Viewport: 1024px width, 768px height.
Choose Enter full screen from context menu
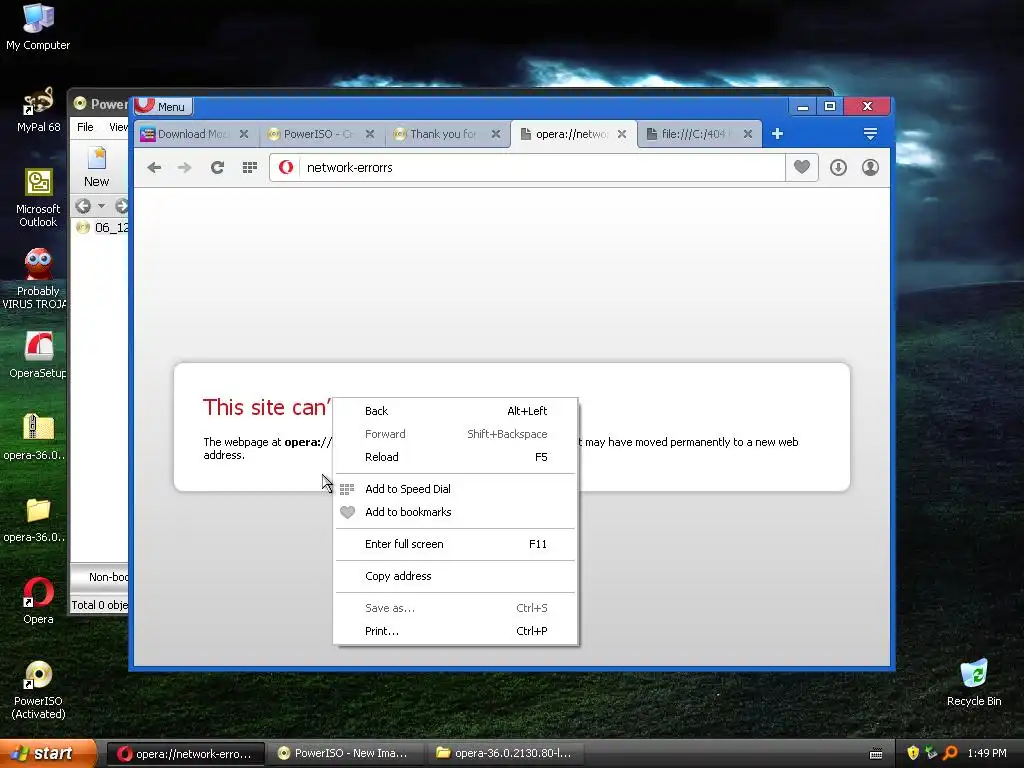tap(455, 544)
